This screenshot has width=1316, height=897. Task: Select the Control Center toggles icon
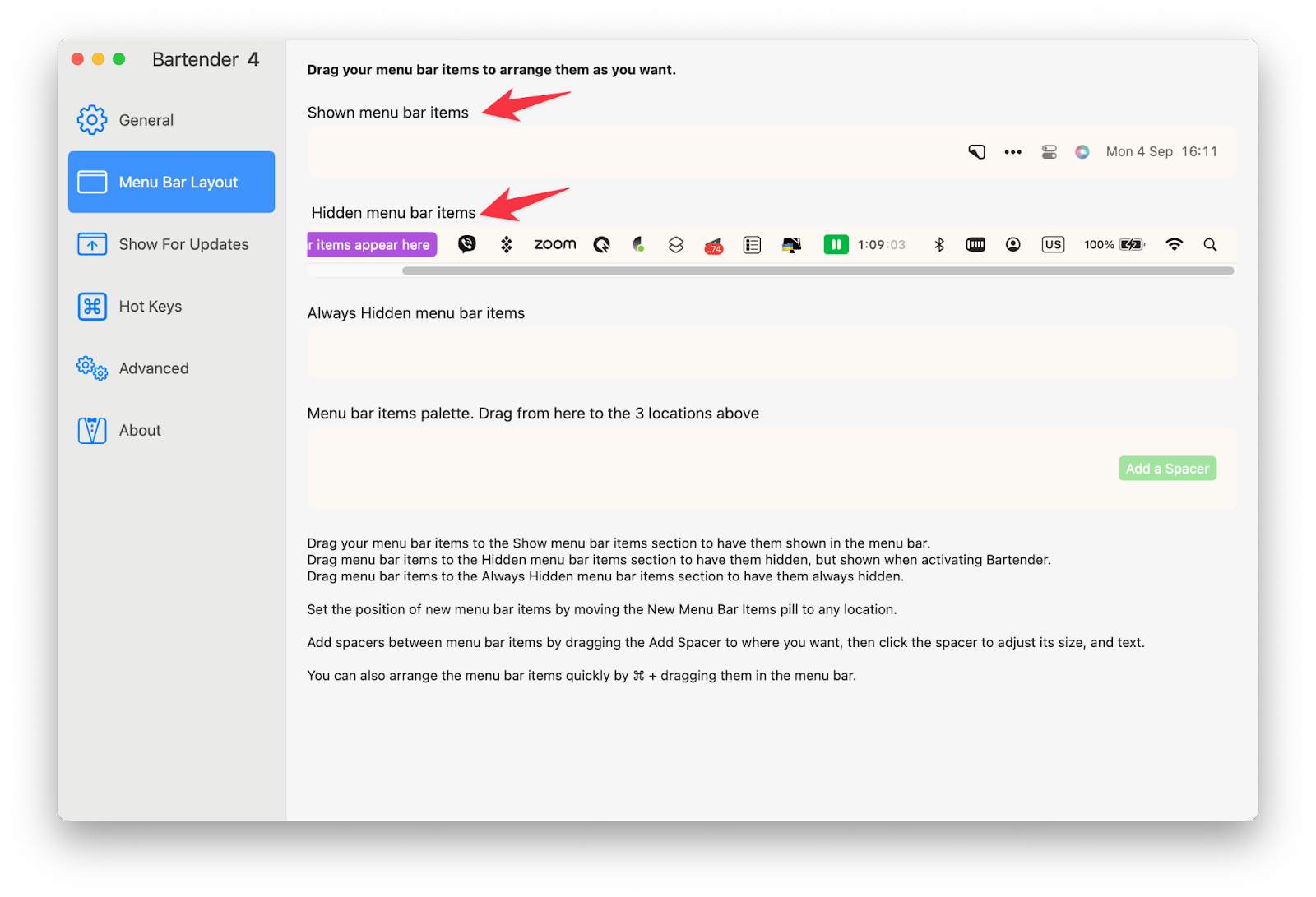(x=1049, y=152)
